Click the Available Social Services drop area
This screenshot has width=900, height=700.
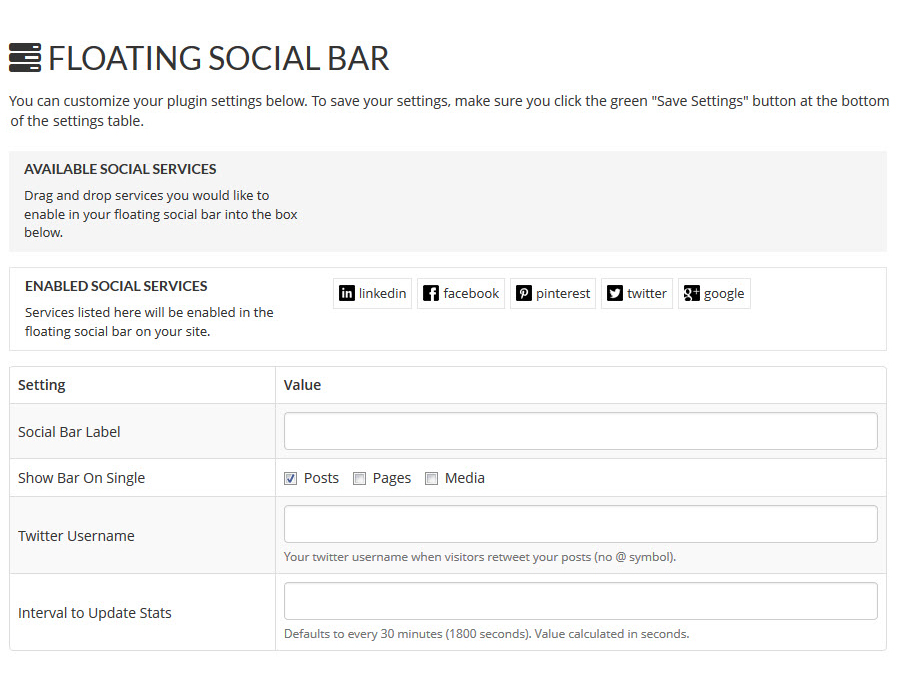click(x=448, y=201)
